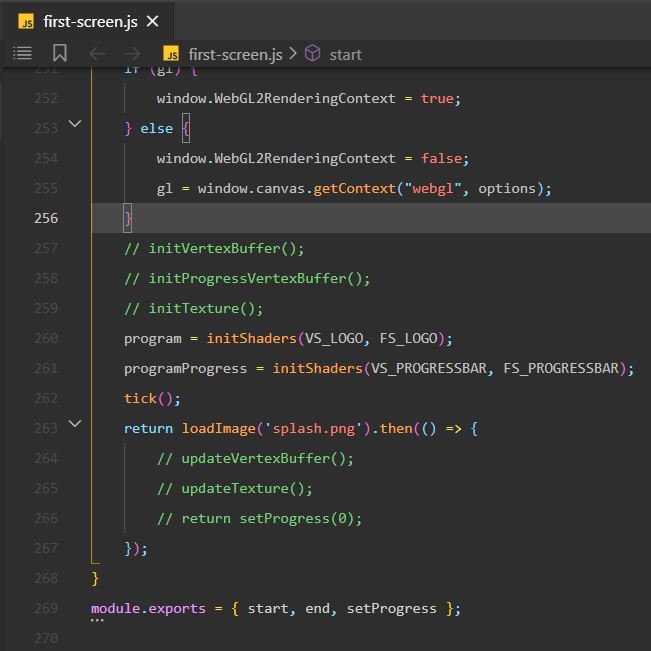
Task: Collapse the else block at line 253
Action: [x=75, y=124]
